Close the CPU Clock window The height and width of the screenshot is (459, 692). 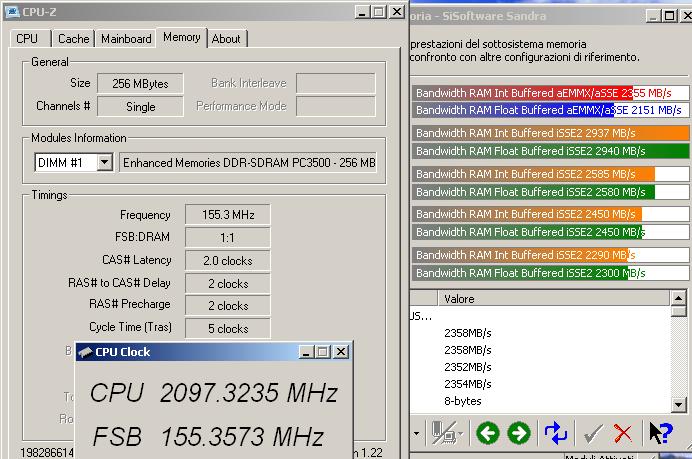[x=341, y=352]
